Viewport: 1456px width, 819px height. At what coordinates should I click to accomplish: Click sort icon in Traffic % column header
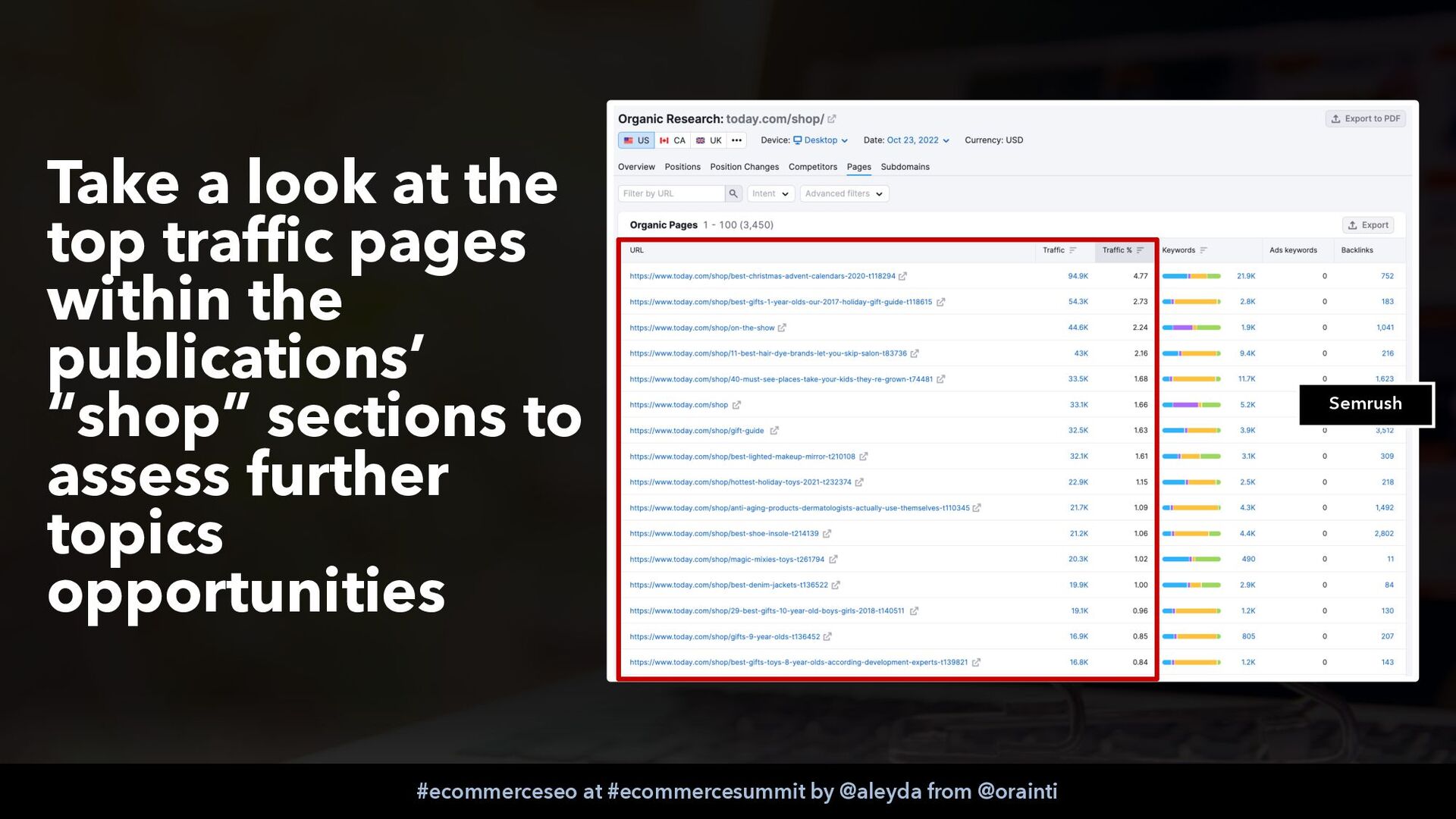point(1141,250)
